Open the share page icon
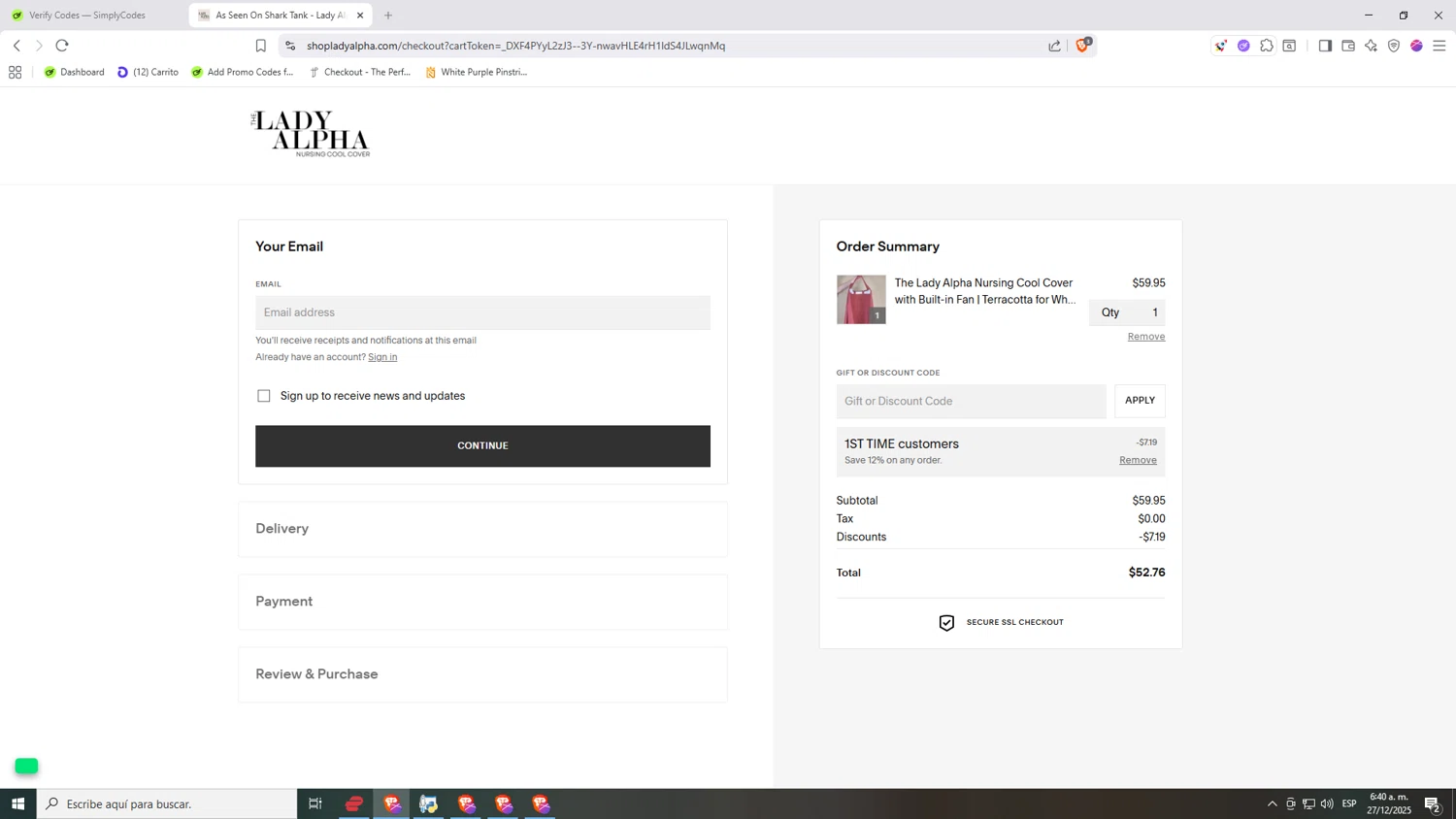 pyautogui.click(x=1054, y=46)
